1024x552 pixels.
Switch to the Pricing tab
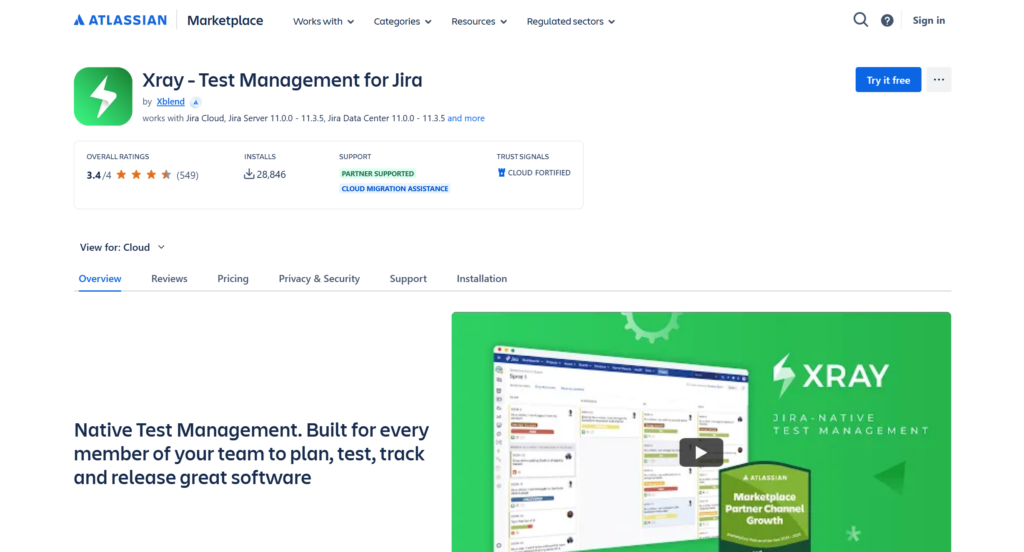(x=233, y=278)
